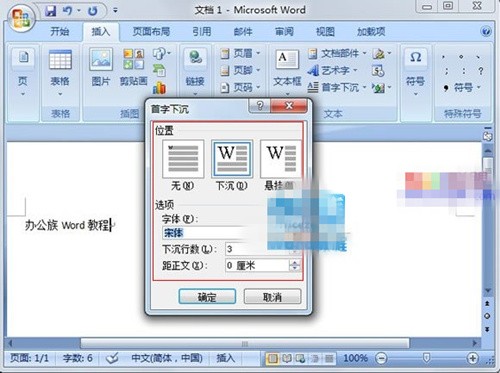Open the Omega 符号 symbol icon

pos(415,57)
